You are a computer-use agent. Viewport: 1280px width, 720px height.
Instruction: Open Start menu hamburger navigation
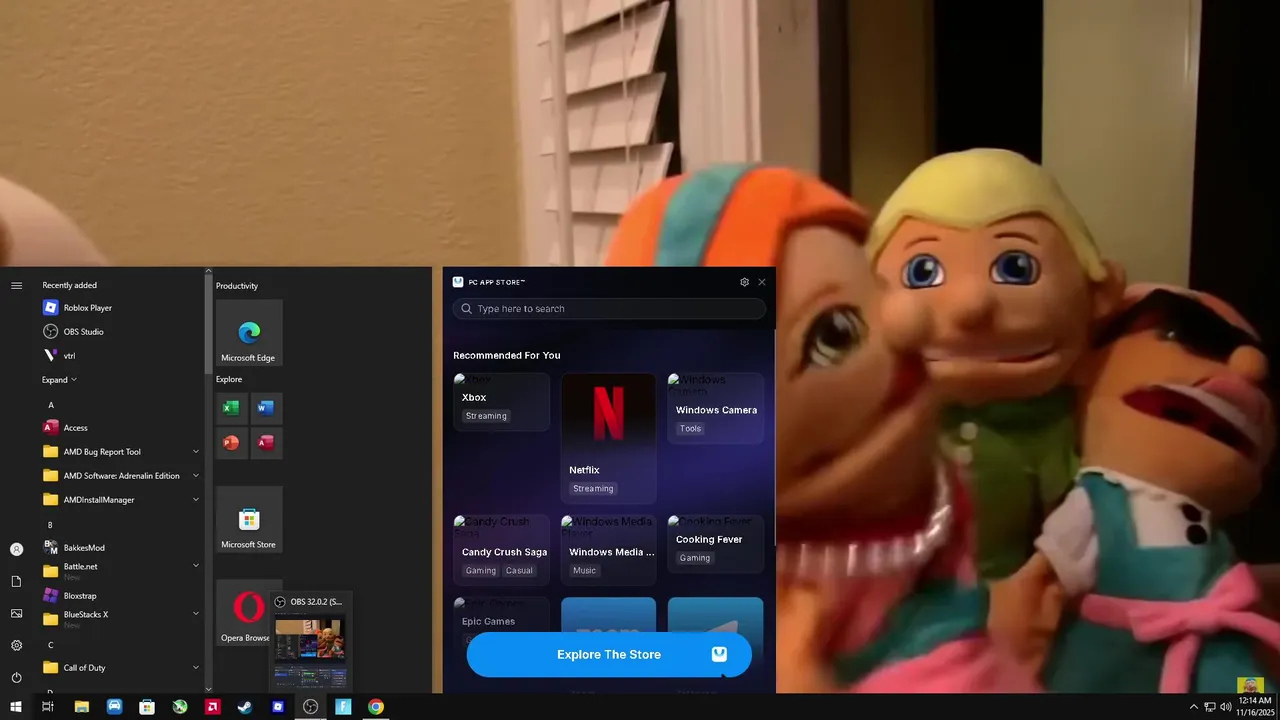tap(16, 286)
